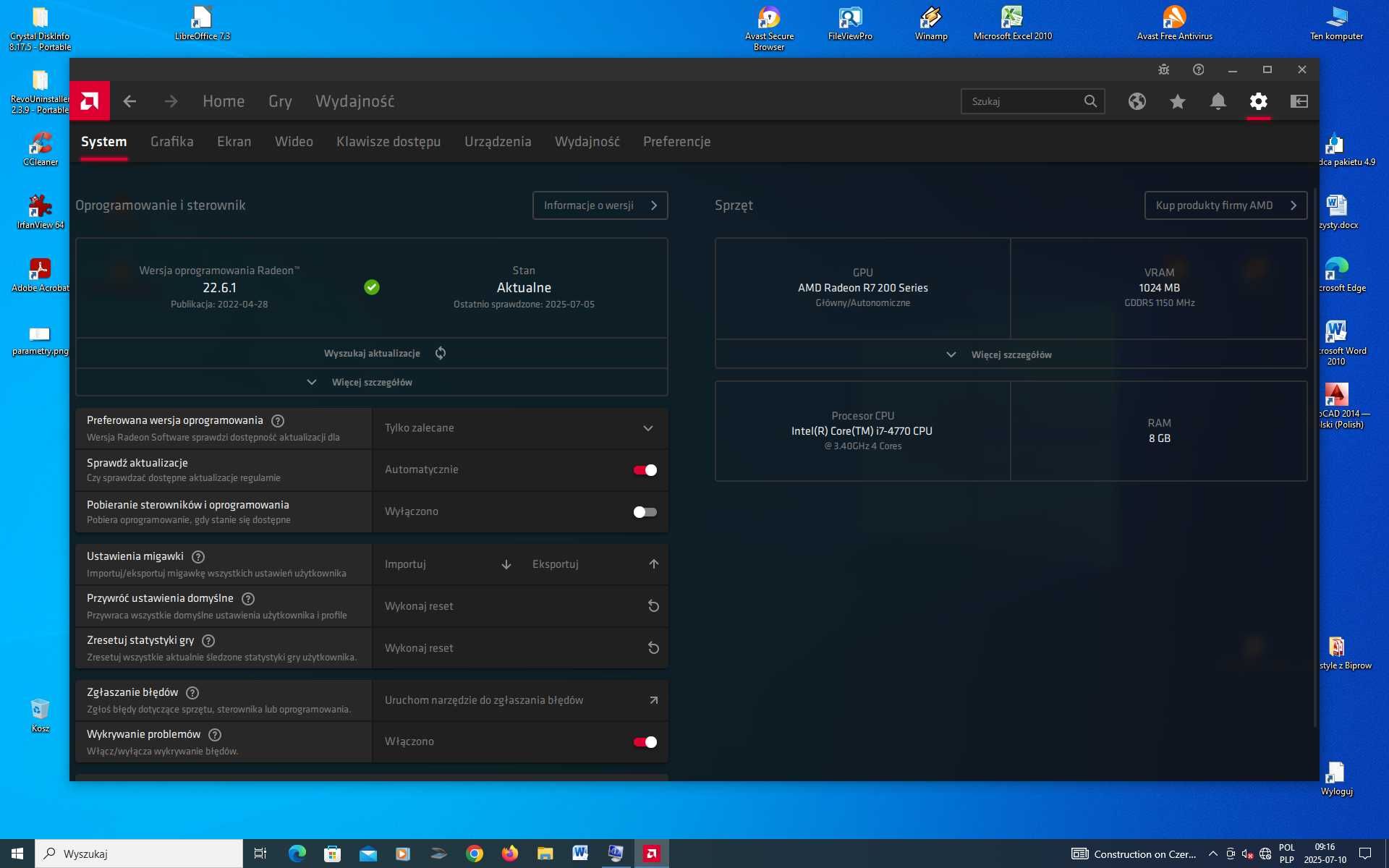Click refresh icon next to Wyszukaj aktualizacje
This screenshot has height=868, width=1389.
coord(441,353)
